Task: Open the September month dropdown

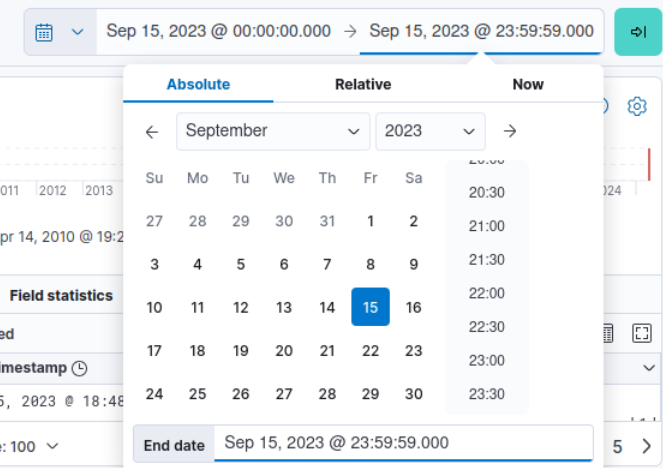Action: 272,131
